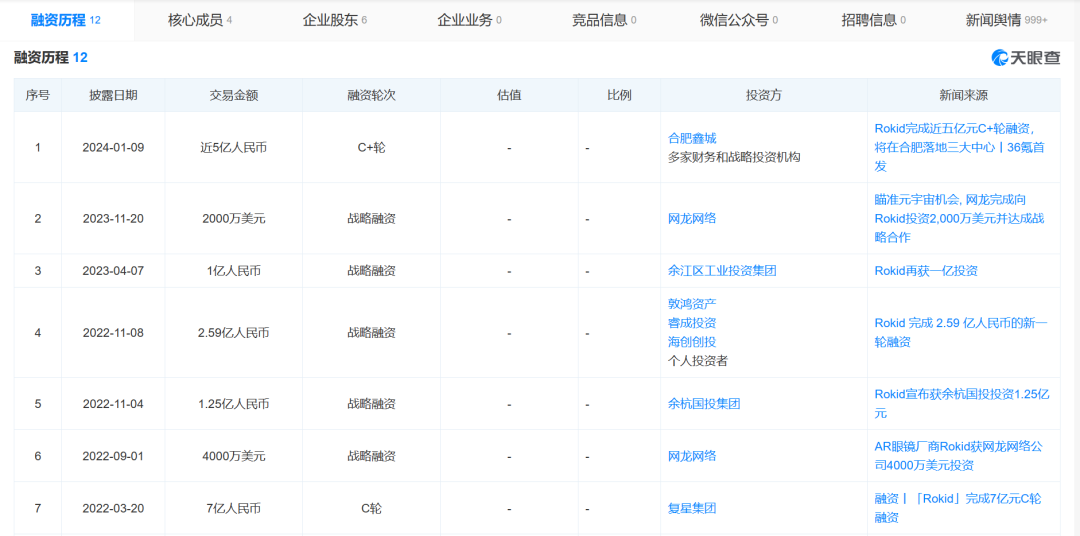Click text 个人投资者
Screen dimensions: 1080x536
(698, 361)
